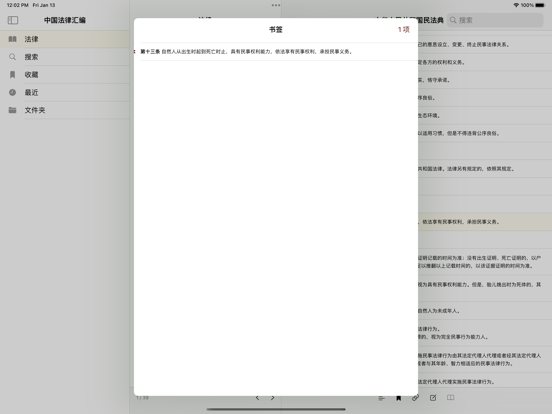
Task: Click the battery status icon
Action: (540, 5)
